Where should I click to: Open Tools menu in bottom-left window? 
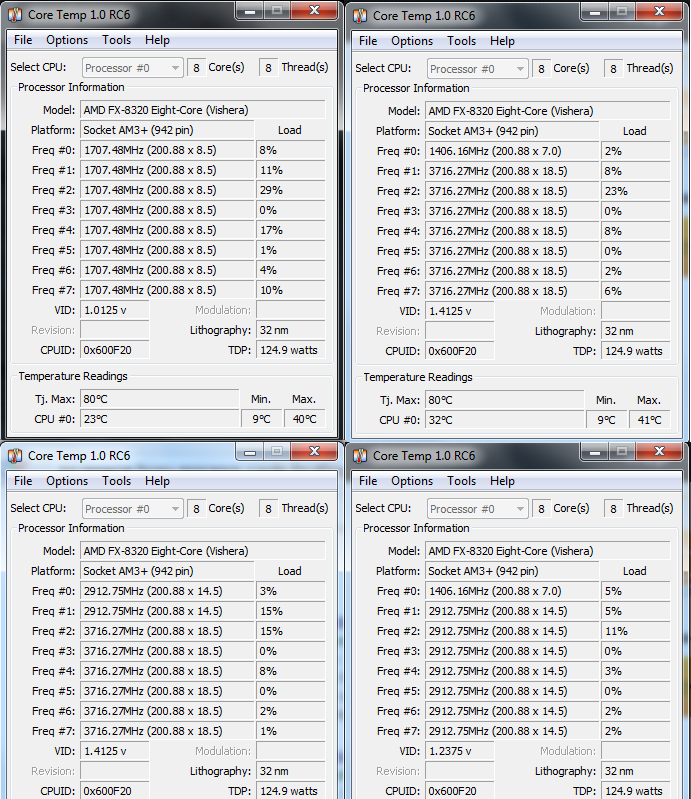click(116, 481)
